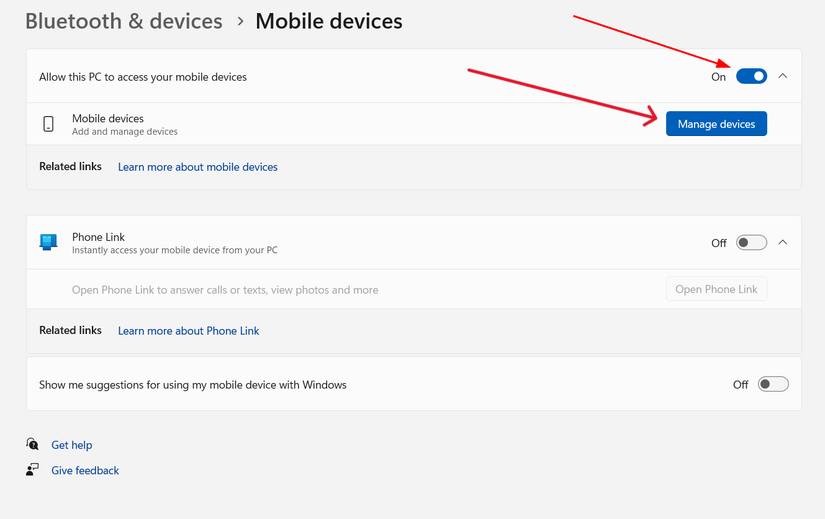
Task: Click the breadcrumb chevron separator arrow
Action: coord(240,22)
